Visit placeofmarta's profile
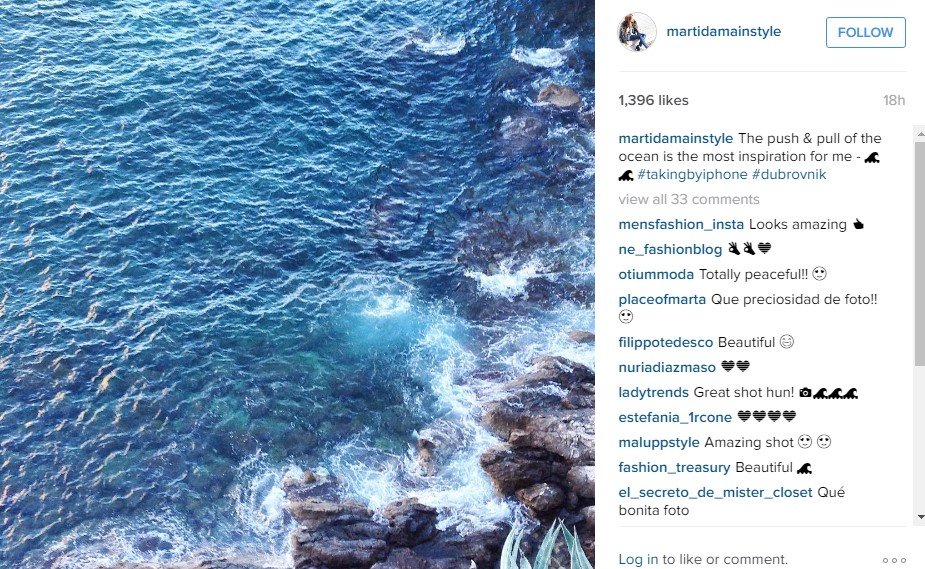This screenshot has height=569, width=925. click(x=662, y=300)
